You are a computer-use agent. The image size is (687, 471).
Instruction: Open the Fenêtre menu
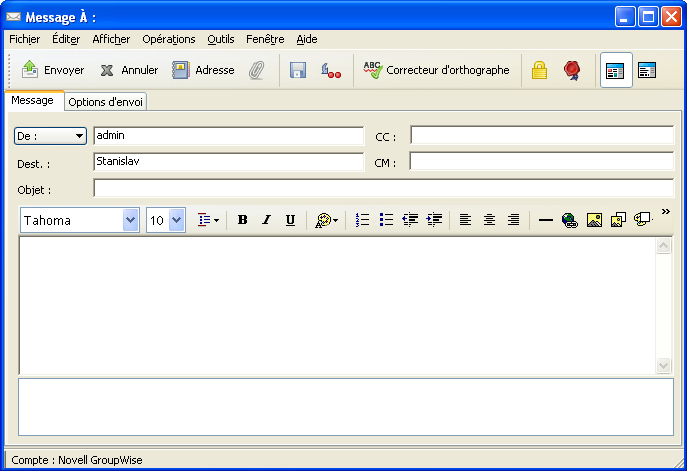[265, 39]
